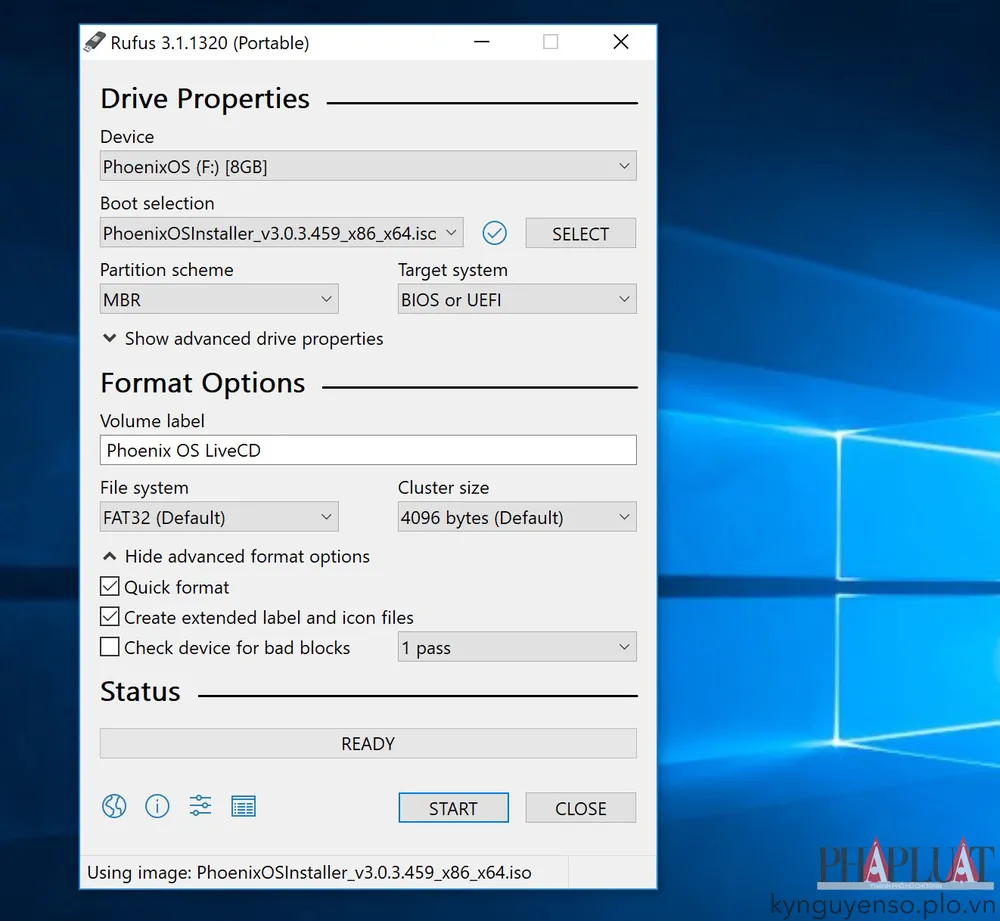Click the Rufus USB title bar icon
The image size is (1000, 921).
94,42
